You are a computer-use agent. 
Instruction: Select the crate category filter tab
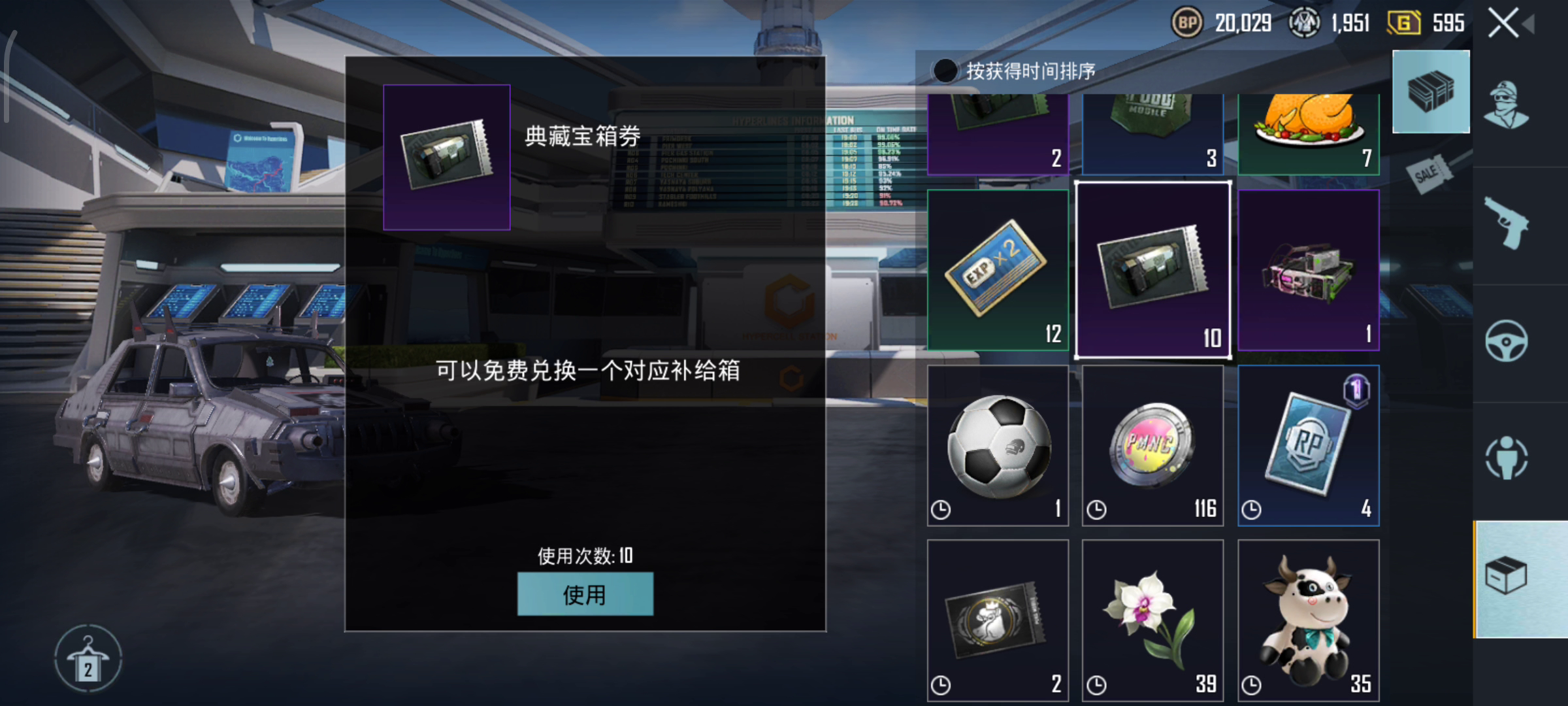[1431, 92]
